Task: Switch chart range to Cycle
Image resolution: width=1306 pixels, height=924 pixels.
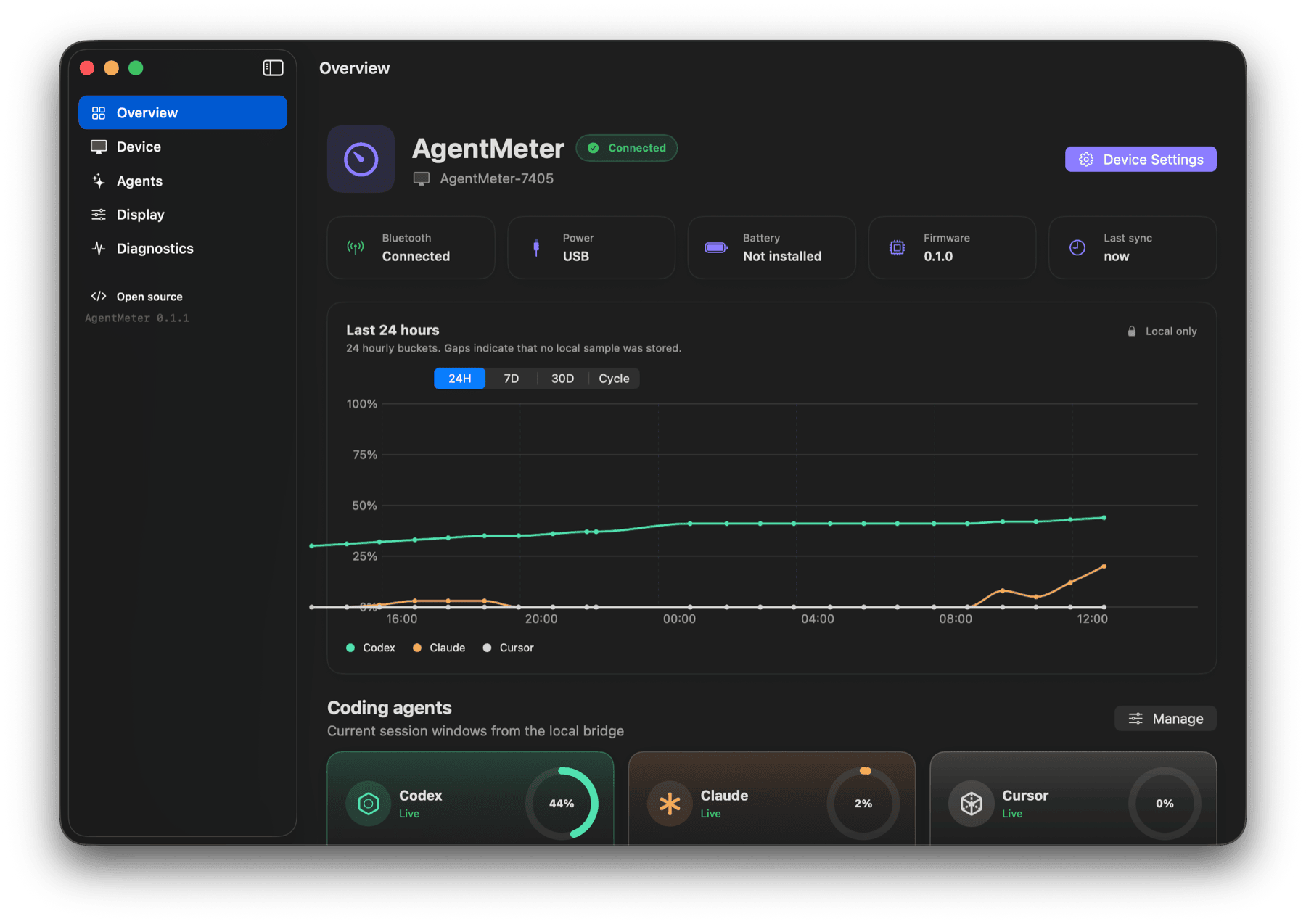Action: (614, 379)
